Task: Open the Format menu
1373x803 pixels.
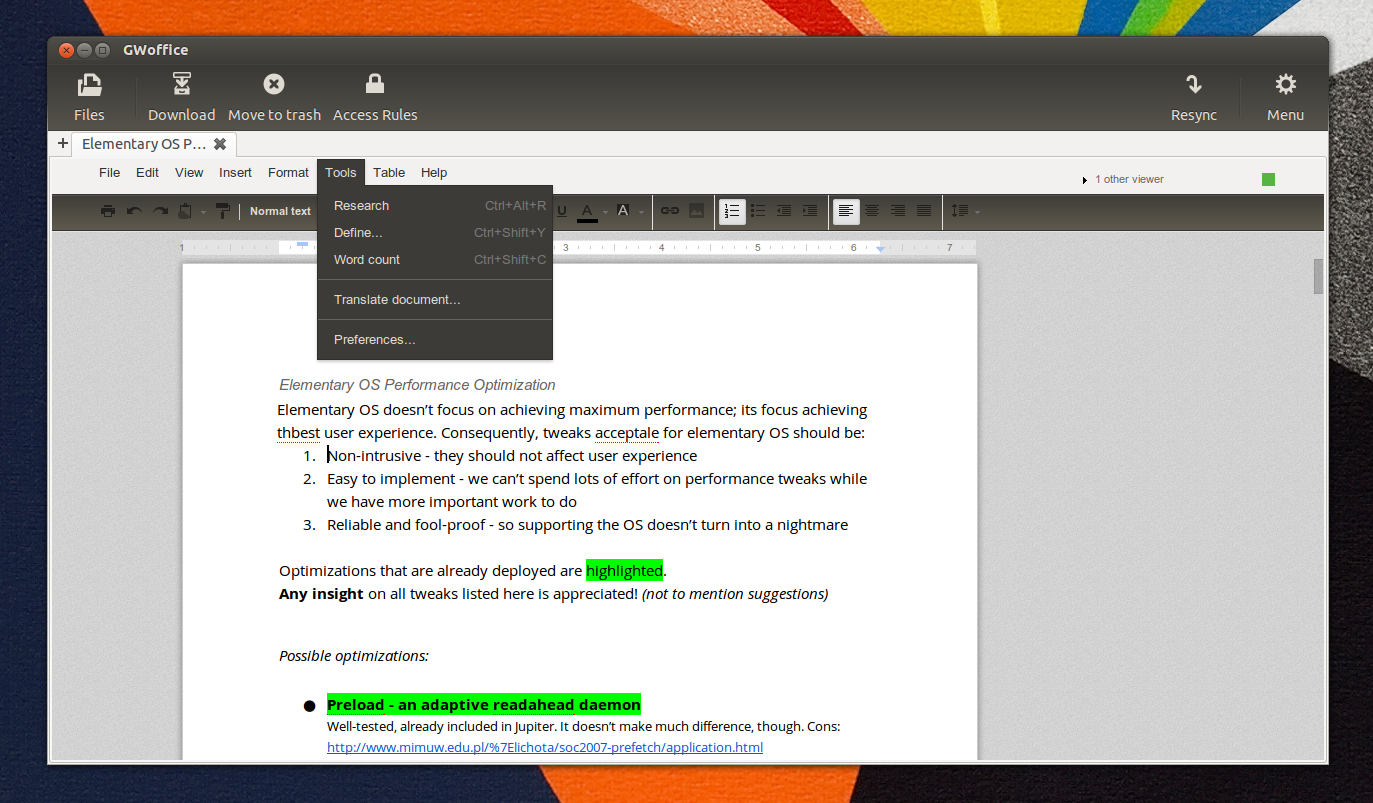Action: point(288,172)
